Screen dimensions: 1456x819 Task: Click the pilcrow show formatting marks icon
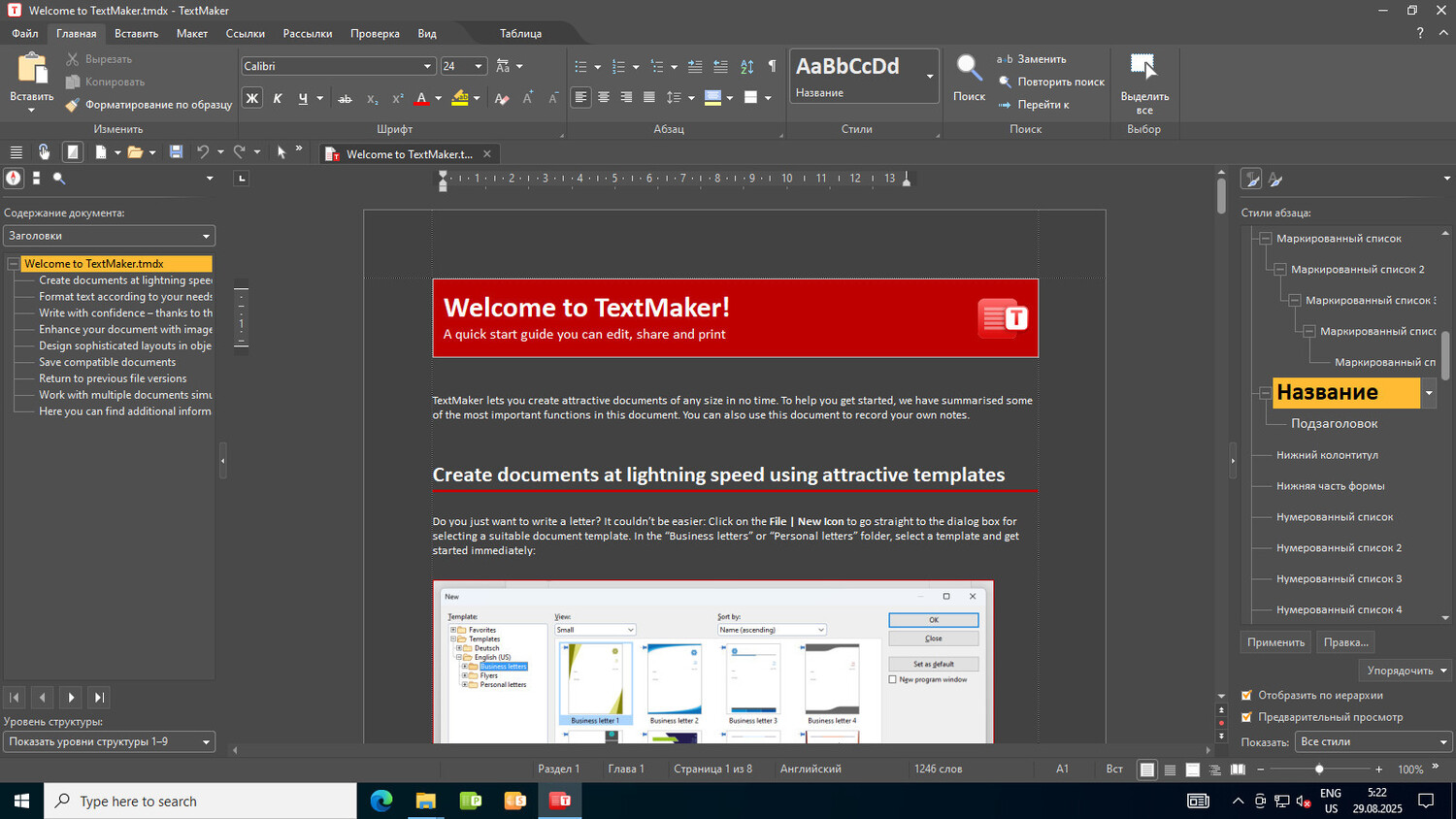(772, 66)
